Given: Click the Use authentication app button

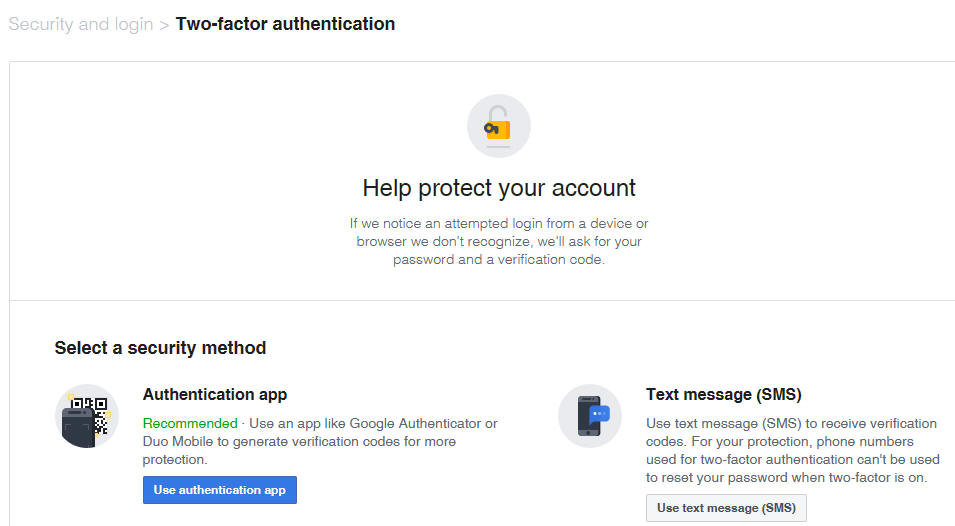Looking at the screenshot, I should coord(220,490).
